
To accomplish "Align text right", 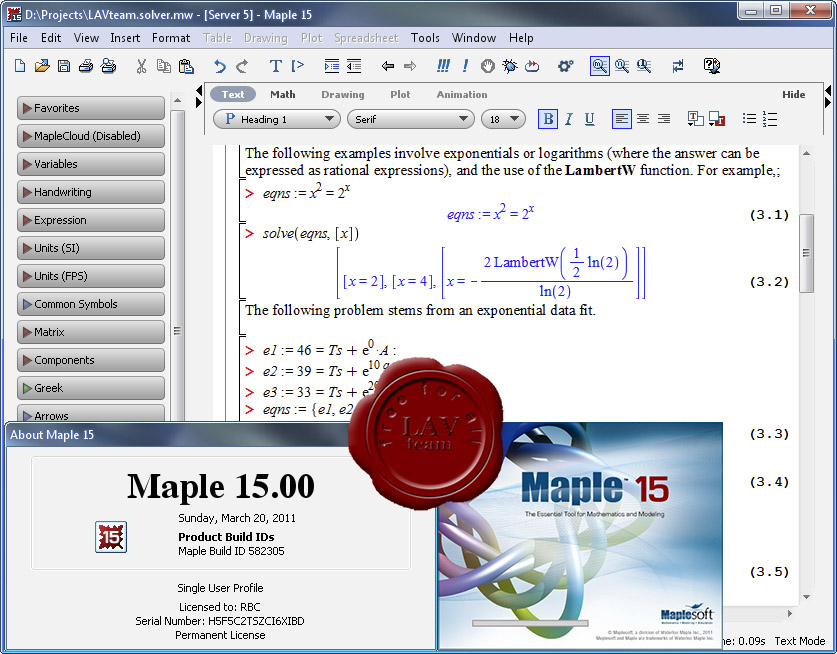I will [x=664, y=119].
